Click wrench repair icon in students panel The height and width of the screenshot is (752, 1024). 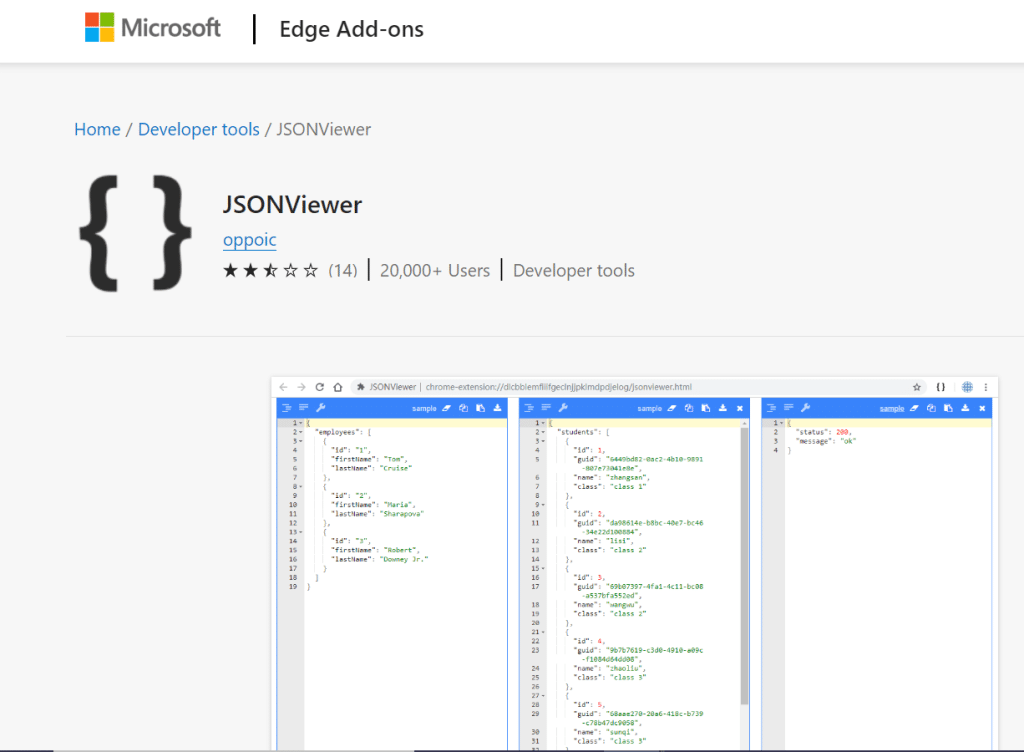(x=563, y=408)
